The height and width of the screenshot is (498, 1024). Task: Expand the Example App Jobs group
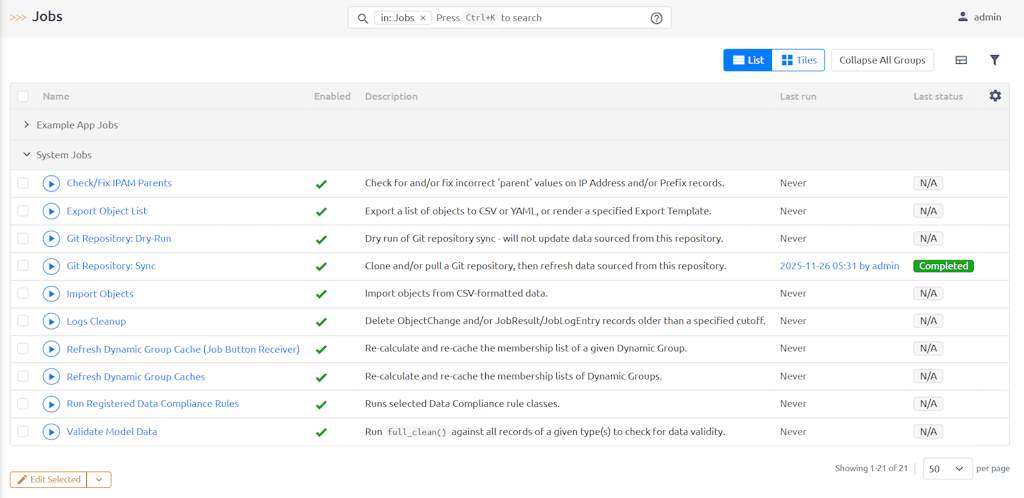[x=27, y=125]
